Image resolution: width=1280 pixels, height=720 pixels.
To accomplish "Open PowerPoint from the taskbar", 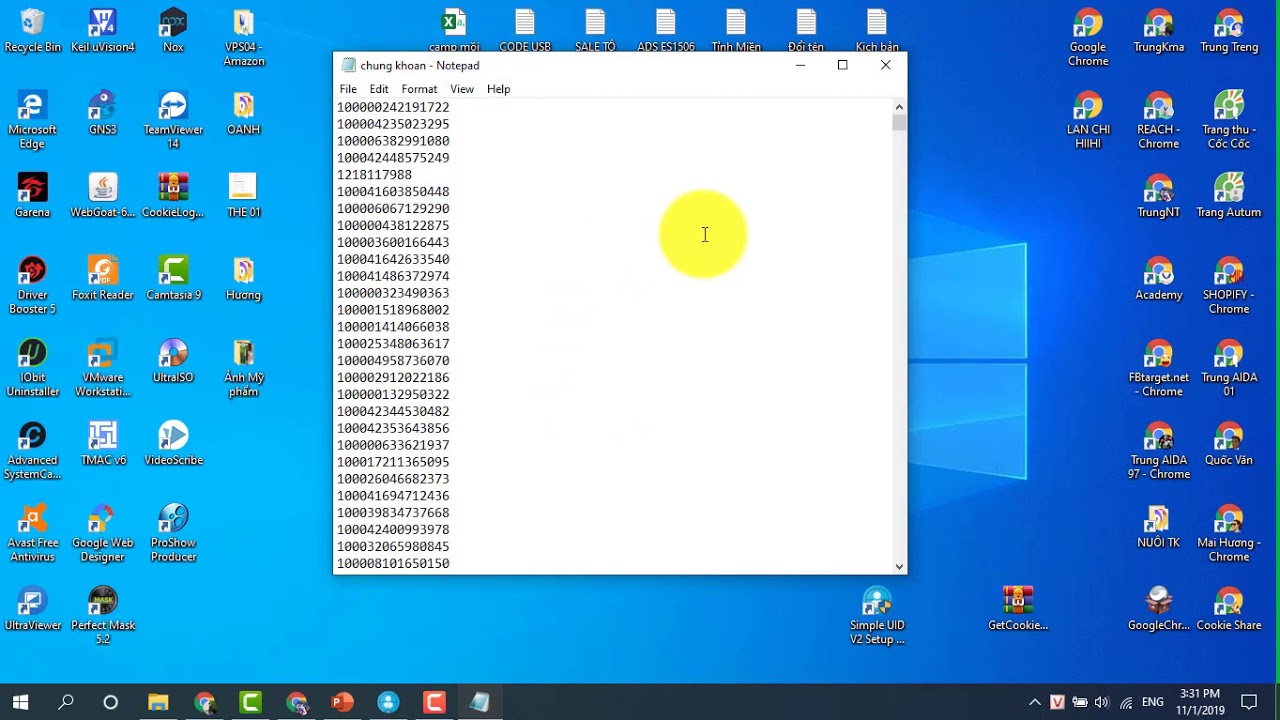I will coord(342,702).
